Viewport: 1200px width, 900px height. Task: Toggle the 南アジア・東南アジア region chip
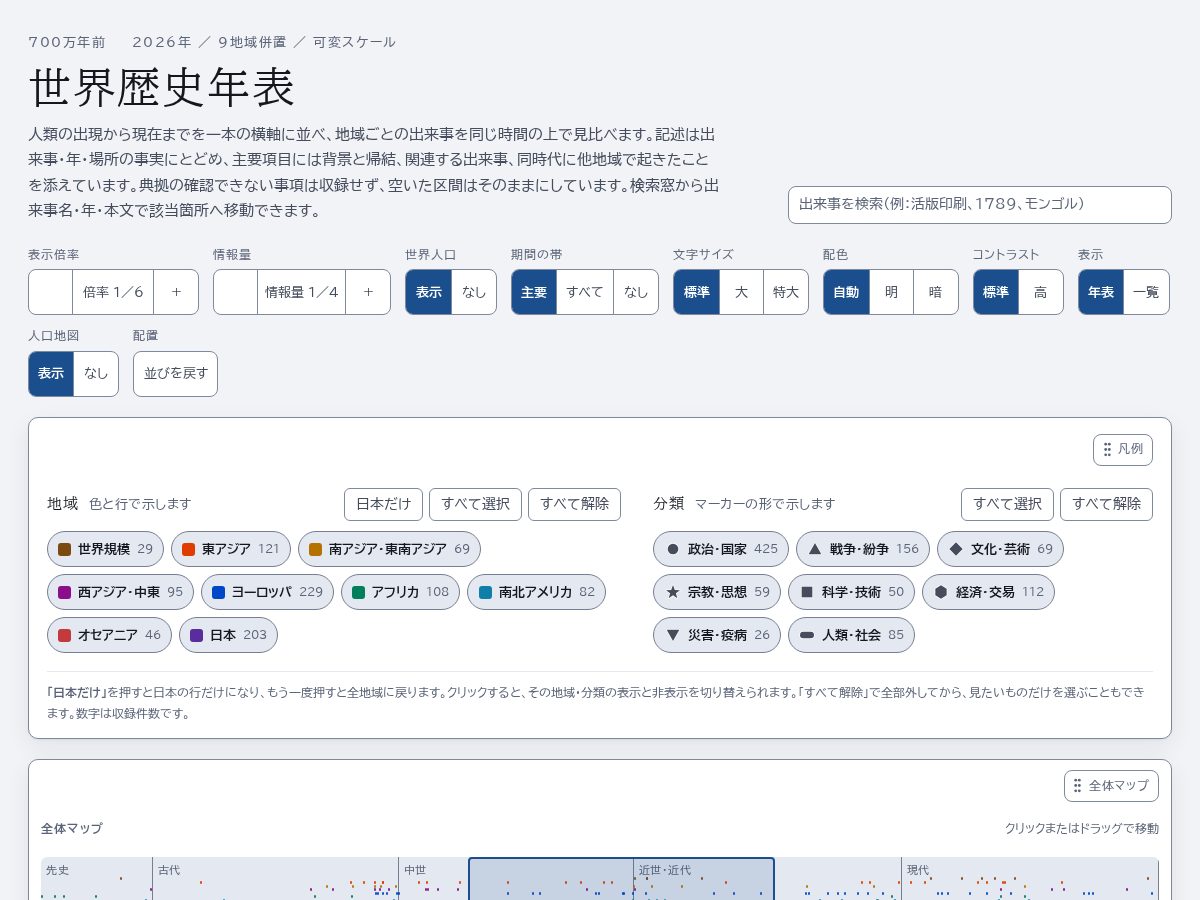tap(389, 549)
